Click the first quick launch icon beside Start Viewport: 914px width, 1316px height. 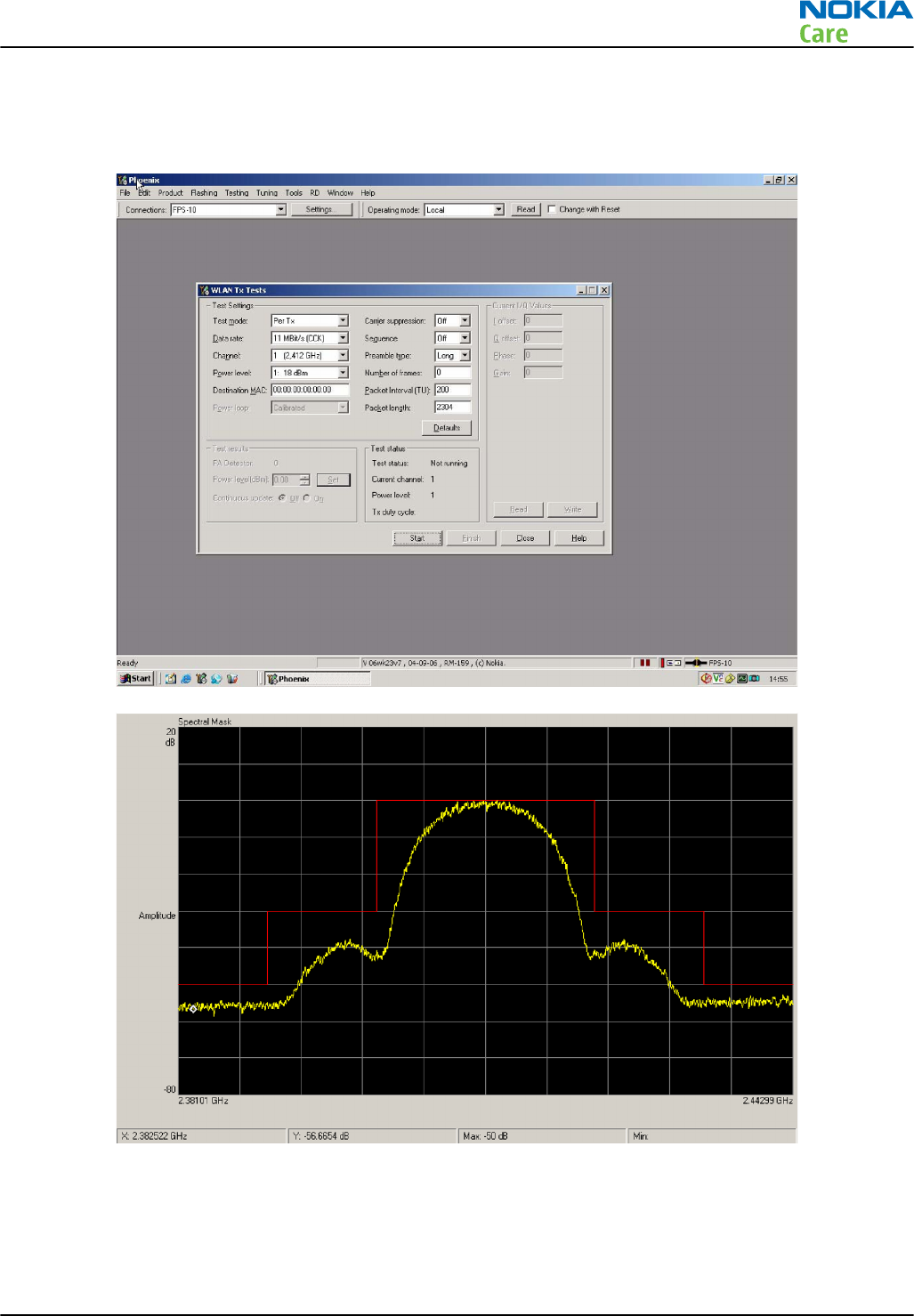click(171, 679)
